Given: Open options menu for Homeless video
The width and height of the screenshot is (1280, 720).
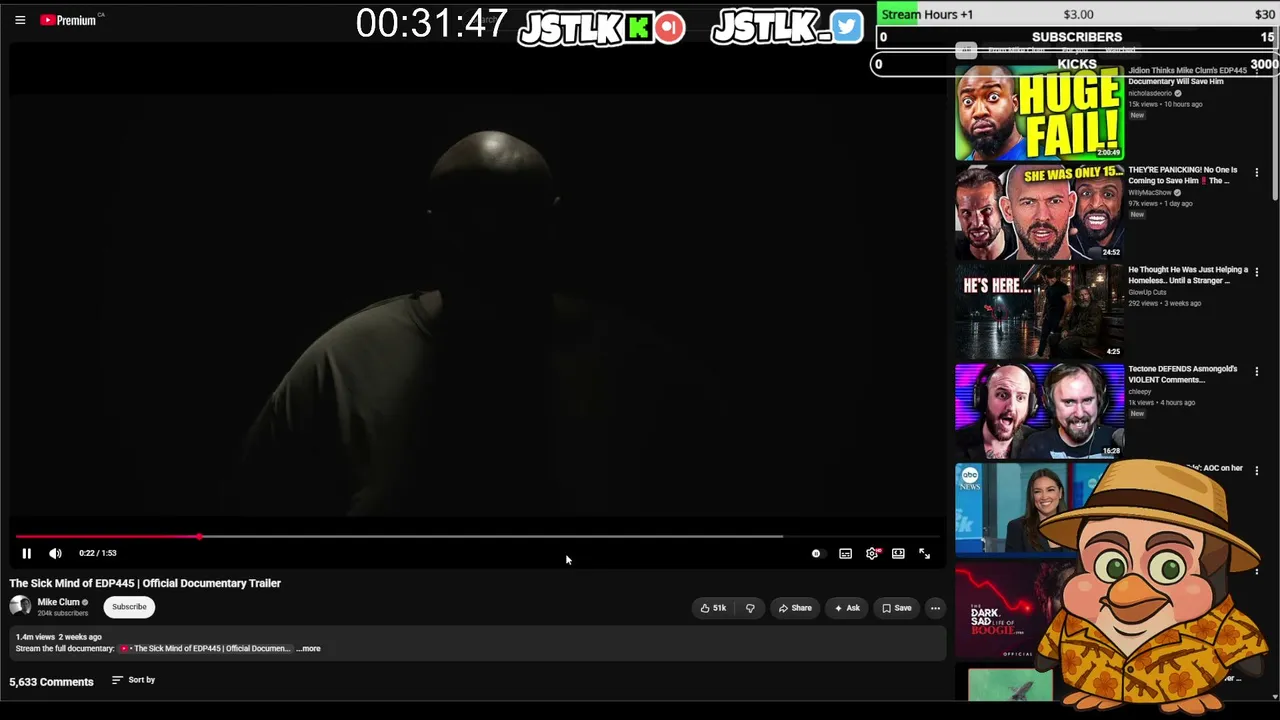Looking at the screenshot, I should coord(1257,271).
